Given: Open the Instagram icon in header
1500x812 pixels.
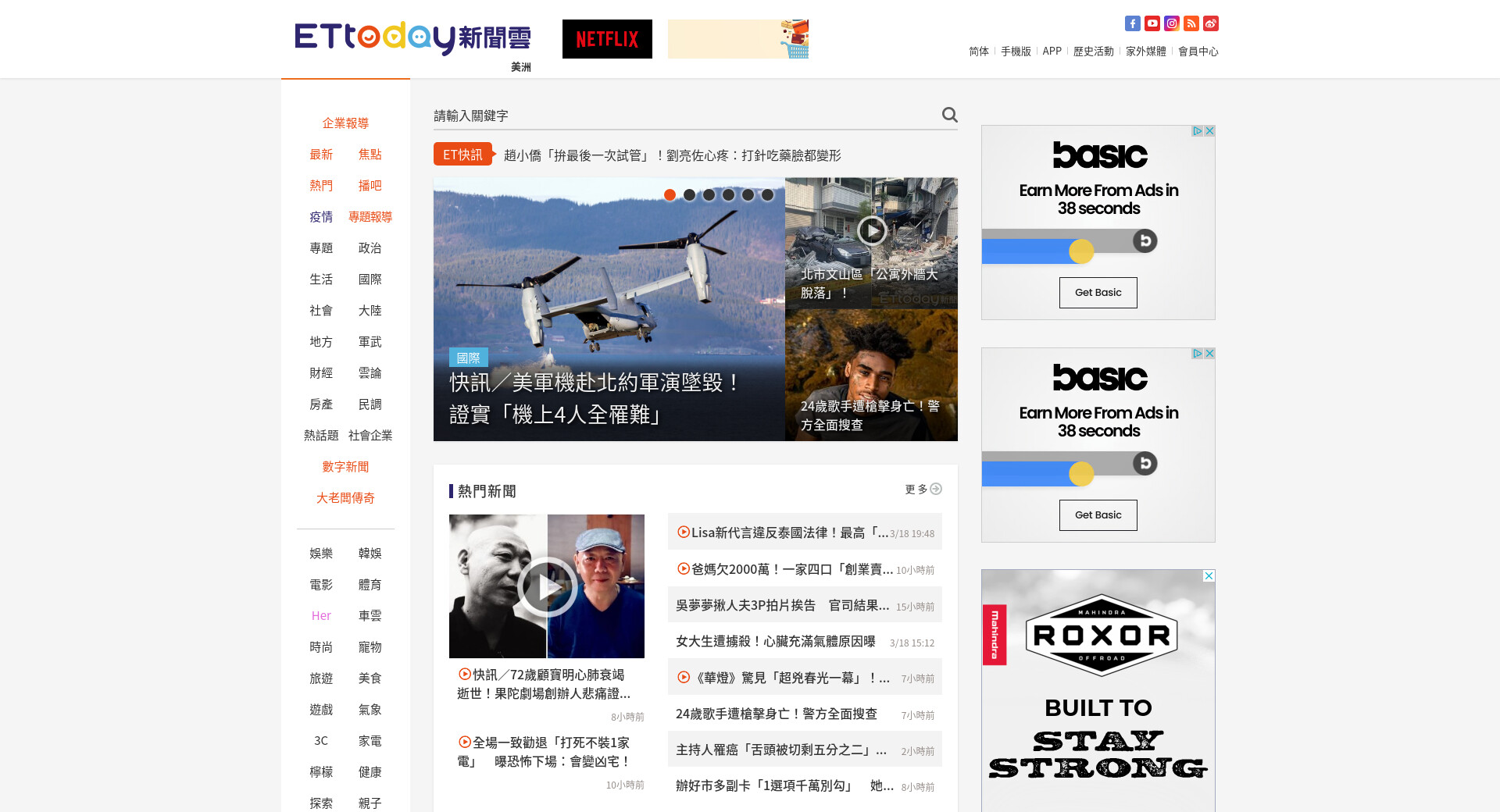Looking at the screenshot, I should (1171, 23).
